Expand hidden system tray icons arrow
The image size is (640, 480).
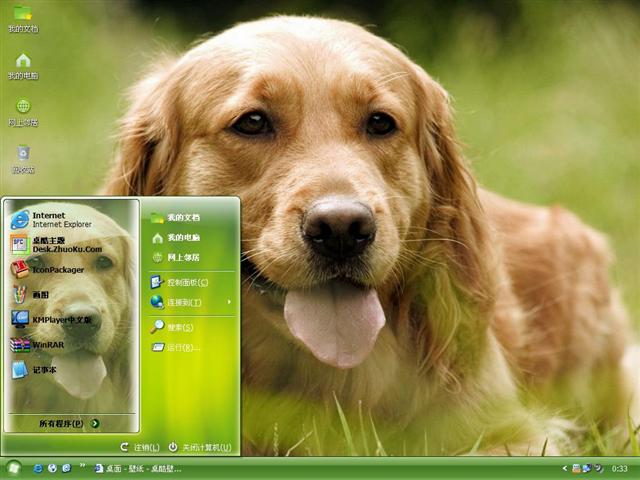click(x=565, y=469)
